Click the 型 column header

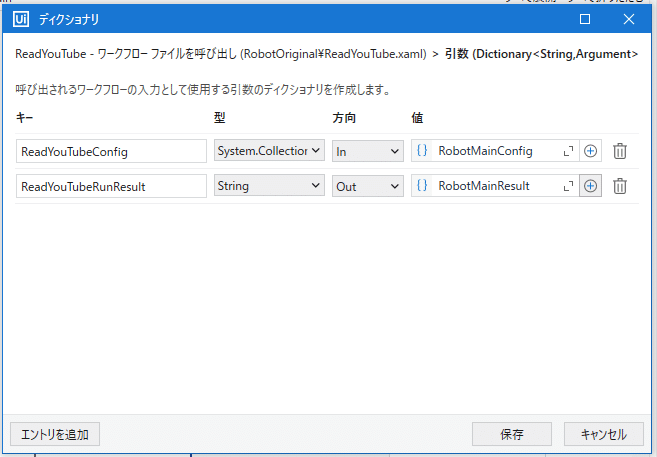point(220,118)
